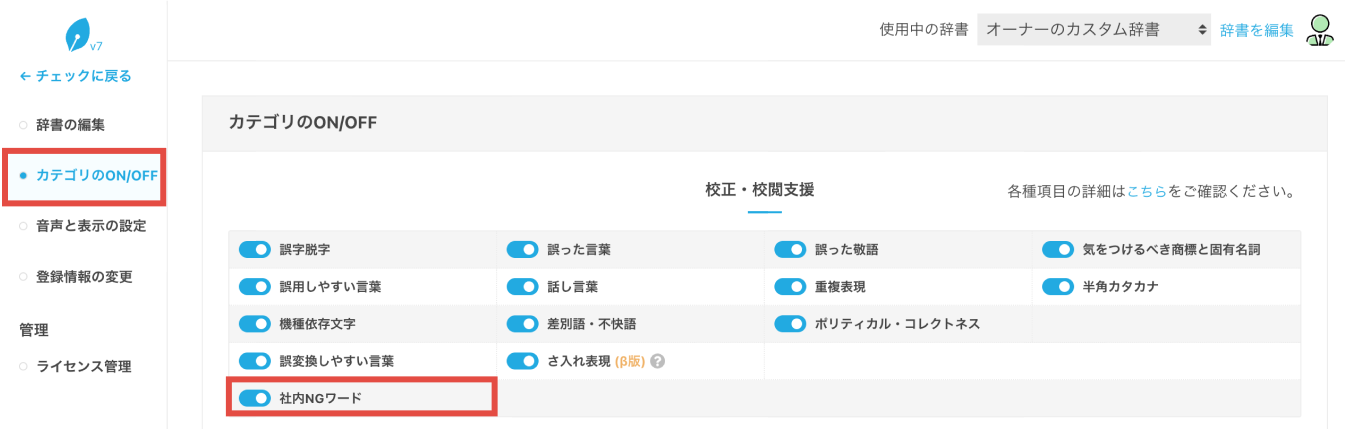Screen dimensions: 1362x429
Task: Select the 校正・校閲支援 tab
Action: [x=759, y=190]
